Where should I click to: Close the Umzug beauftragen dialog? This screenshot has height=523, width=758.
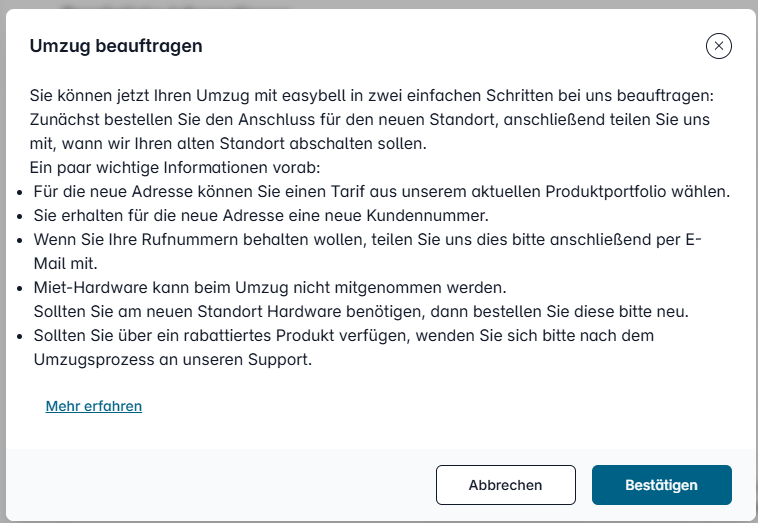tap(719, 46)
